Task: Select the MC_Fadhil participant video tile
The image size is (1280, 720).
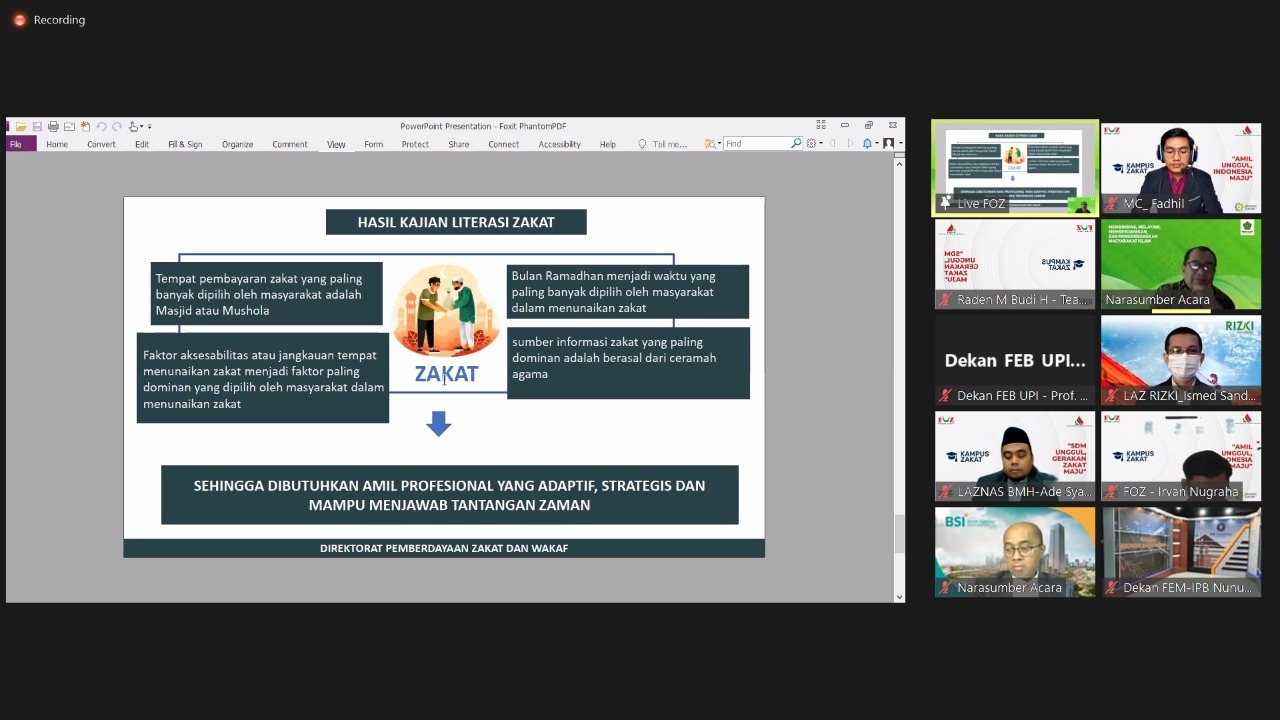Action: pos(1181,168)
